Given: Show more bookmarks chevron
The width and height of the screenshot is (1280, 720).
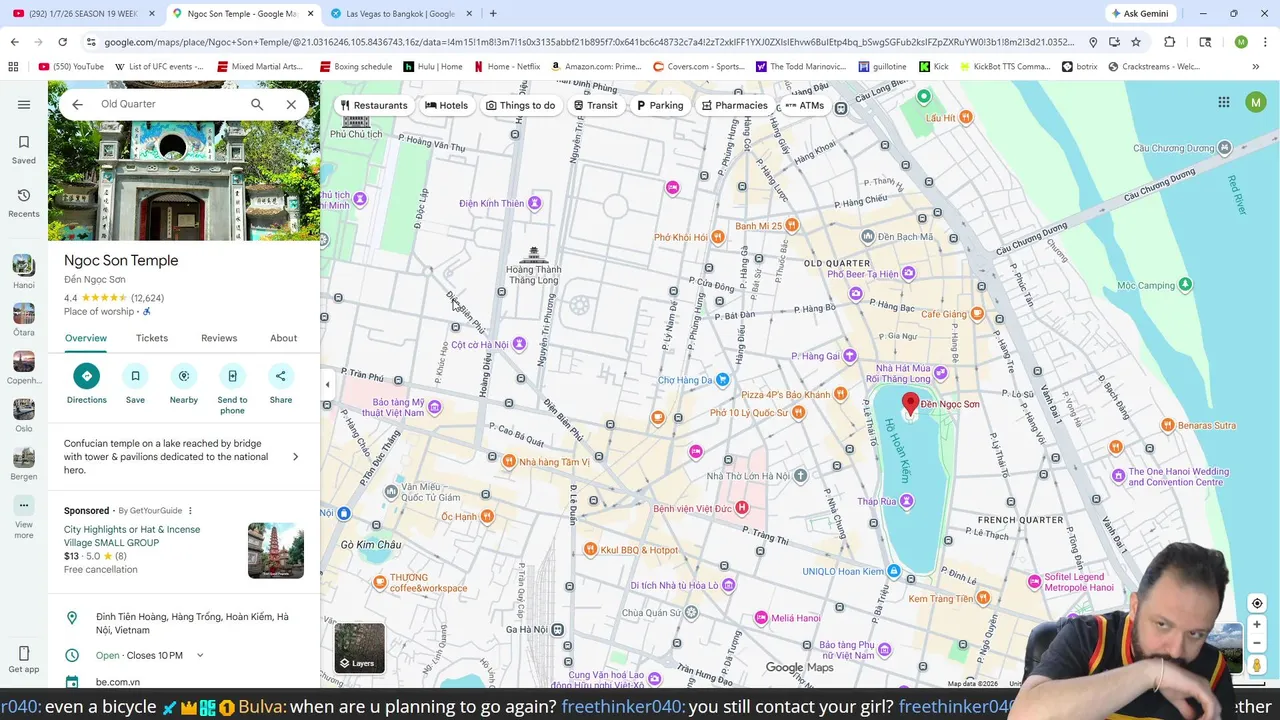Looking at the screenshot, I should click(x=1256, y=67).
